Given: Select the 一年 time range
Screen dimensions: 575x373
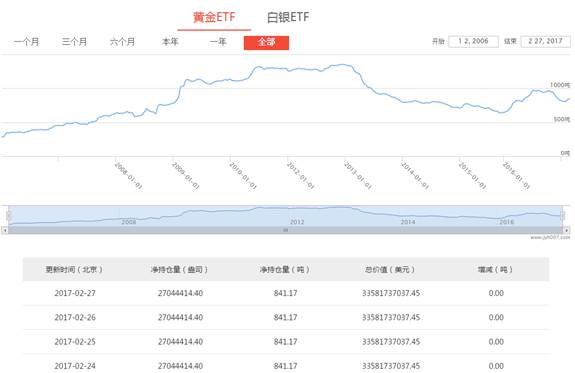Looking at the screenshot, I should click(x=218, y=42).
